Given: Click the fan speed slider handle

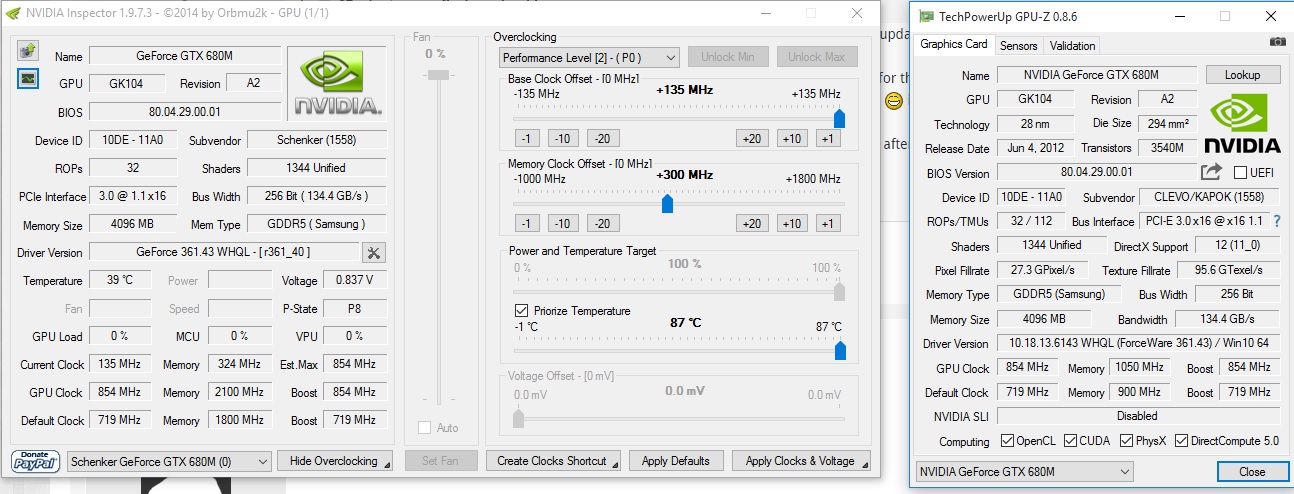Looking at the screenshot, I should [x=436, y=75].
